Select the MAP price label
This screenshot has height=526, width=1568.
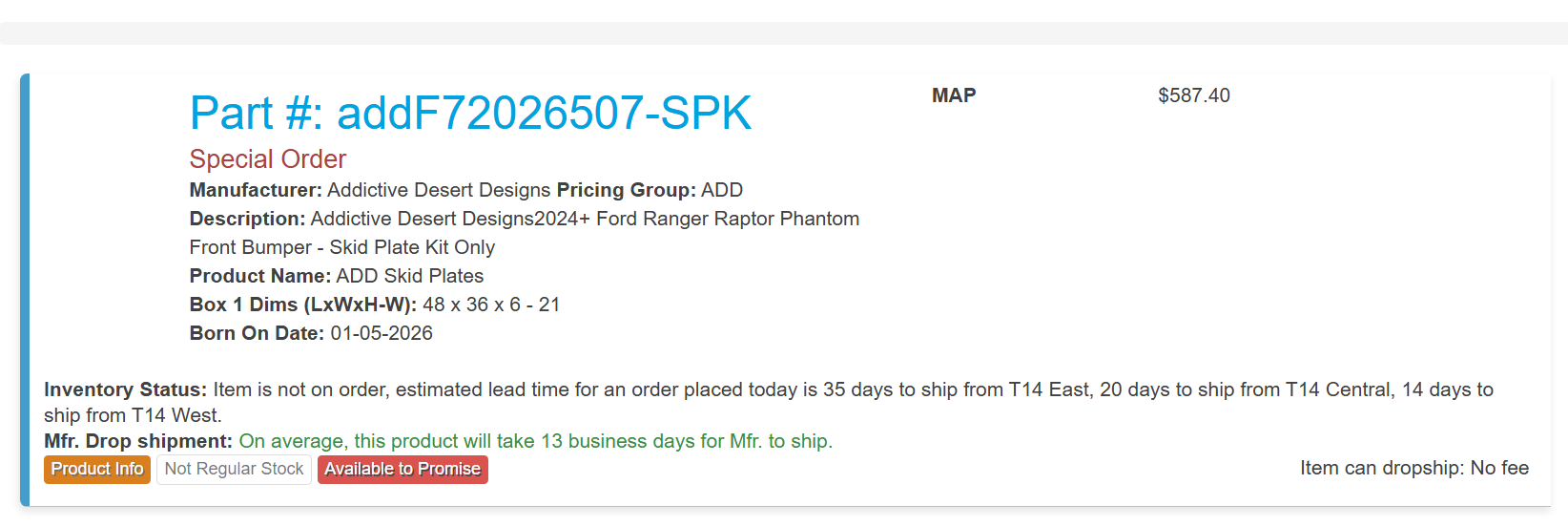pos(954,95)
